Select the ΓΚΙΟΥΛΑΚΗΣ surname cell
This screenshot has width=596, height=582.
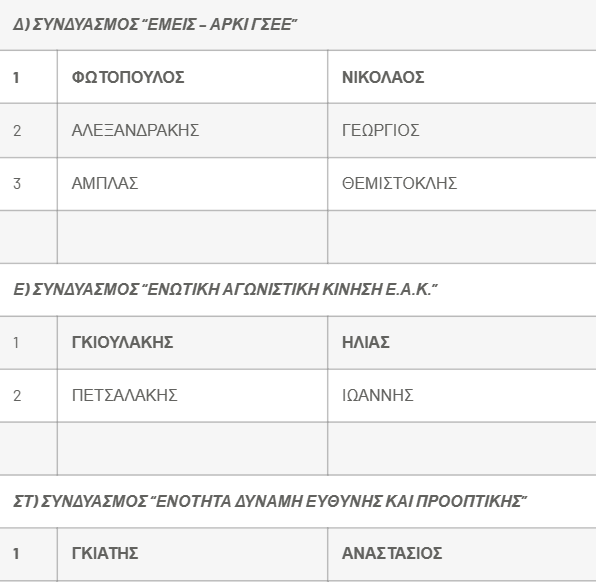point(192,343)
